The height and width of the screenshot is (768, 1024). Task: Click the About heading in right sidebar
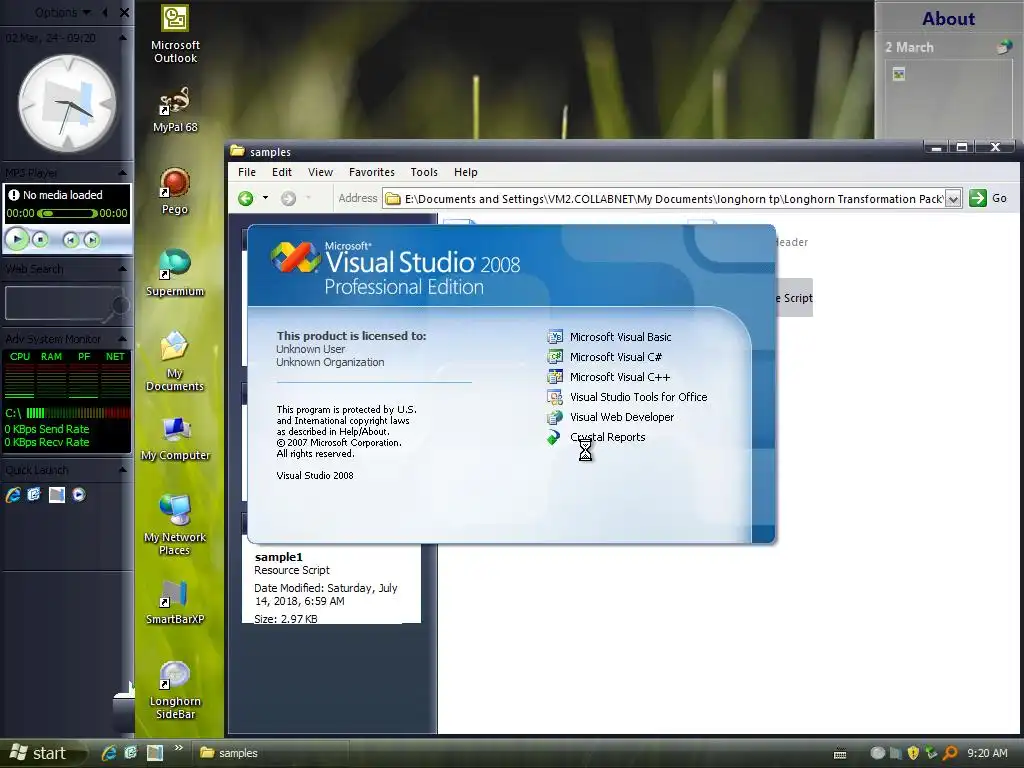point(948,19)
